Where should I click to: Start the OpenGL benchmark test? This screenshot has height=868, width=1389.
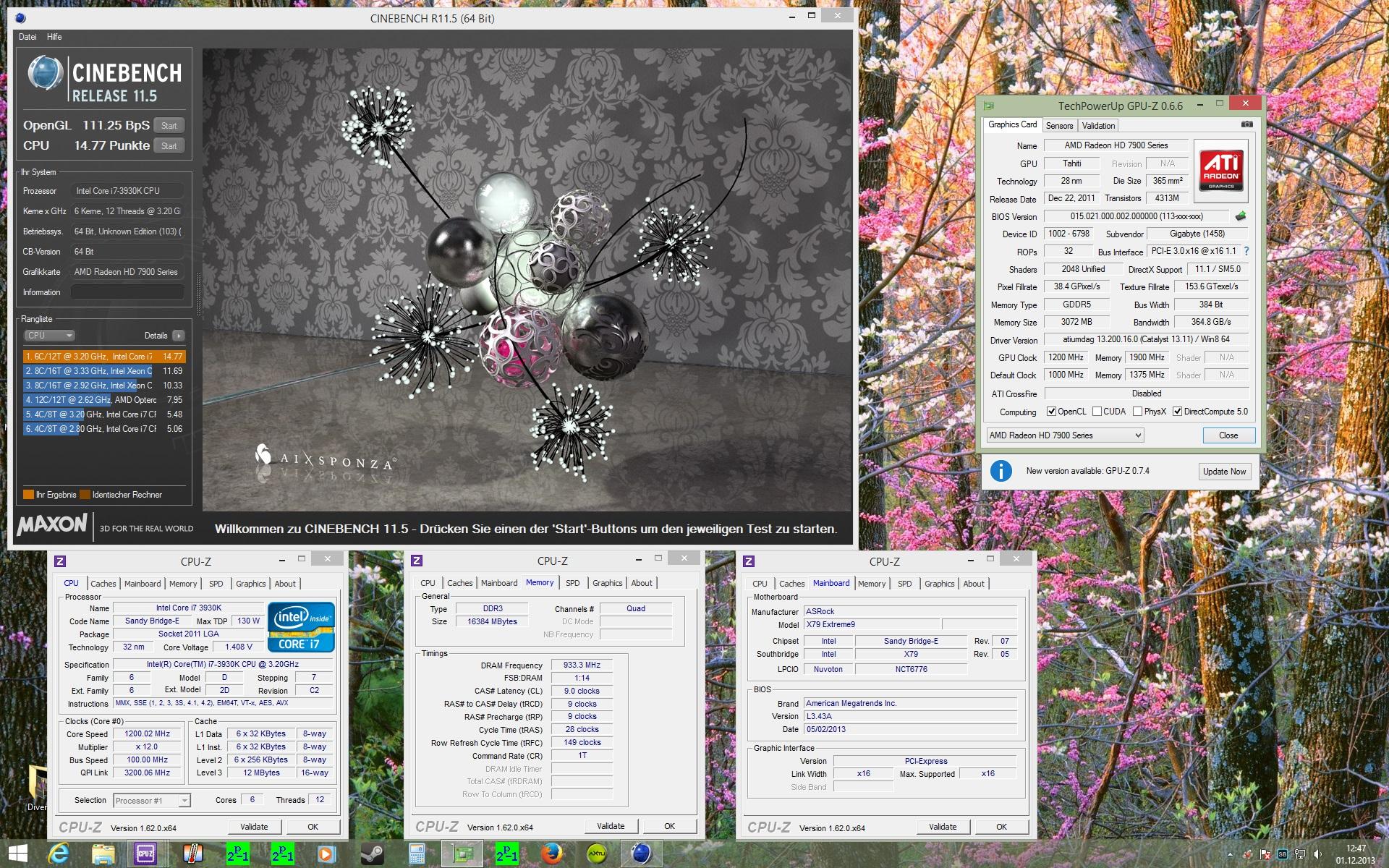point(169,125)
